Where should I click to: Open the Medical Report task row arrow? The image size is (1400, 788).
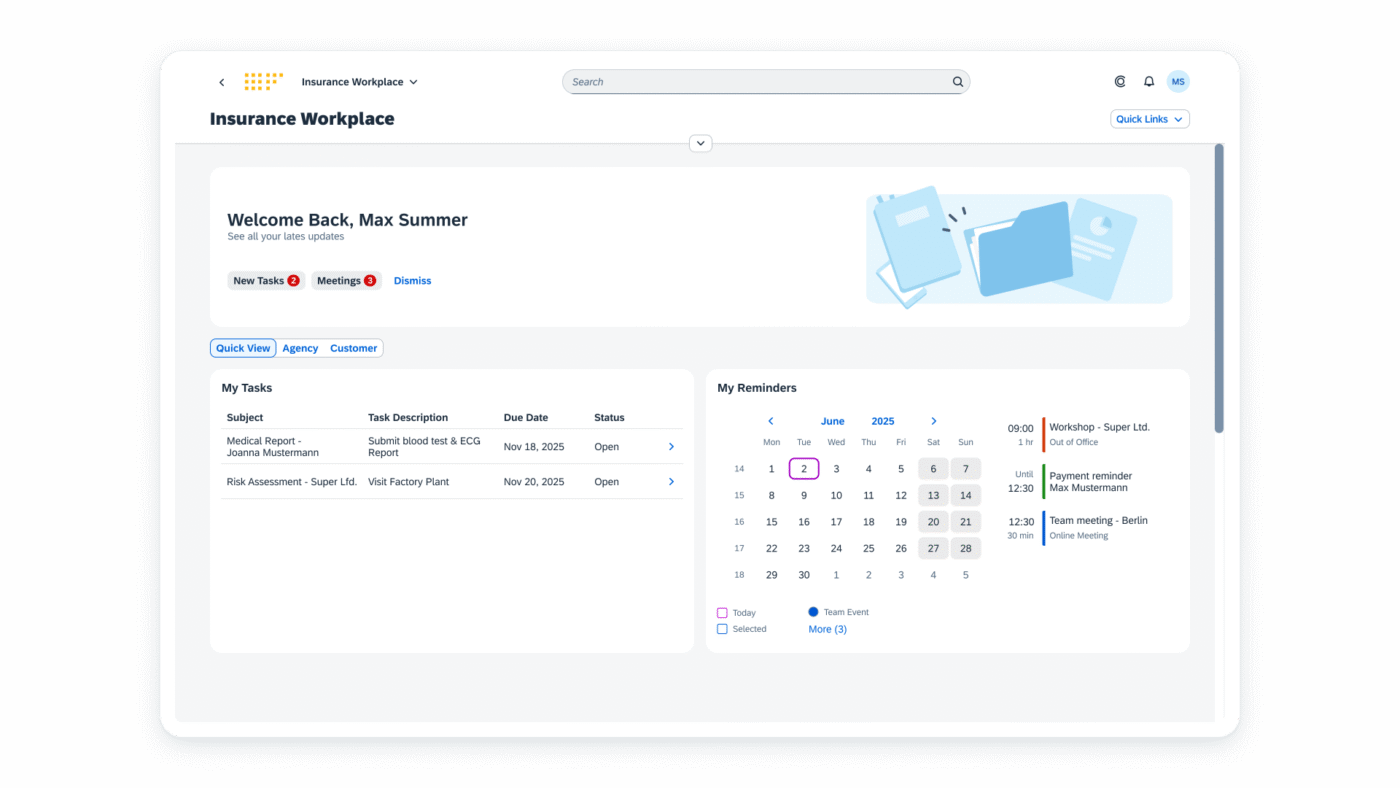click(671, 447)
